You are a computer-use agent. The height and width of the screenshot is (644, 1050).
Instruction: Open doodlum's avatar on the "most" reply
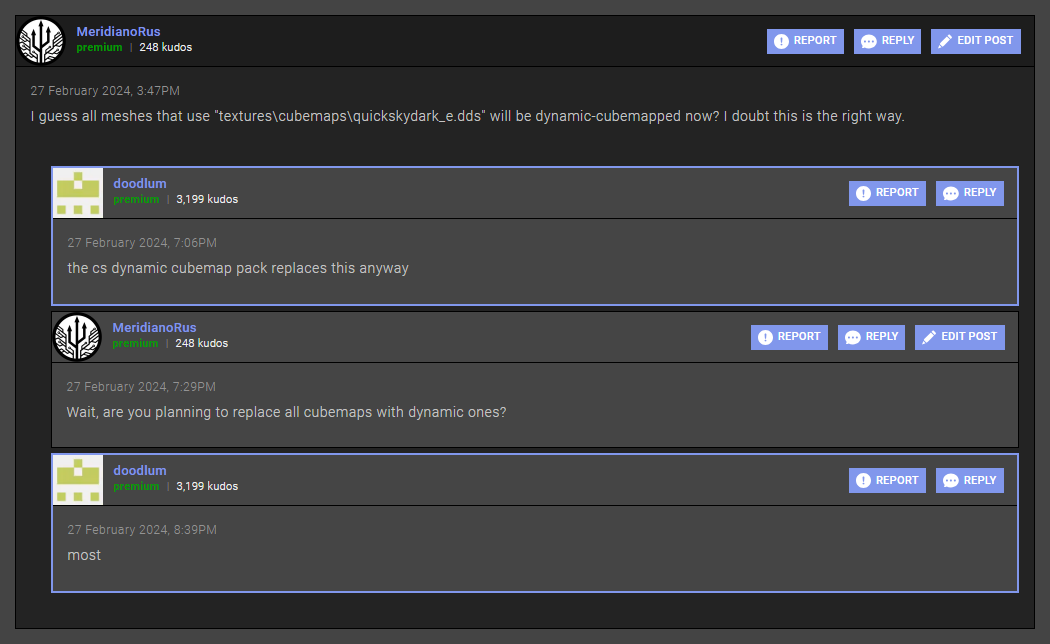click(78, 480)
